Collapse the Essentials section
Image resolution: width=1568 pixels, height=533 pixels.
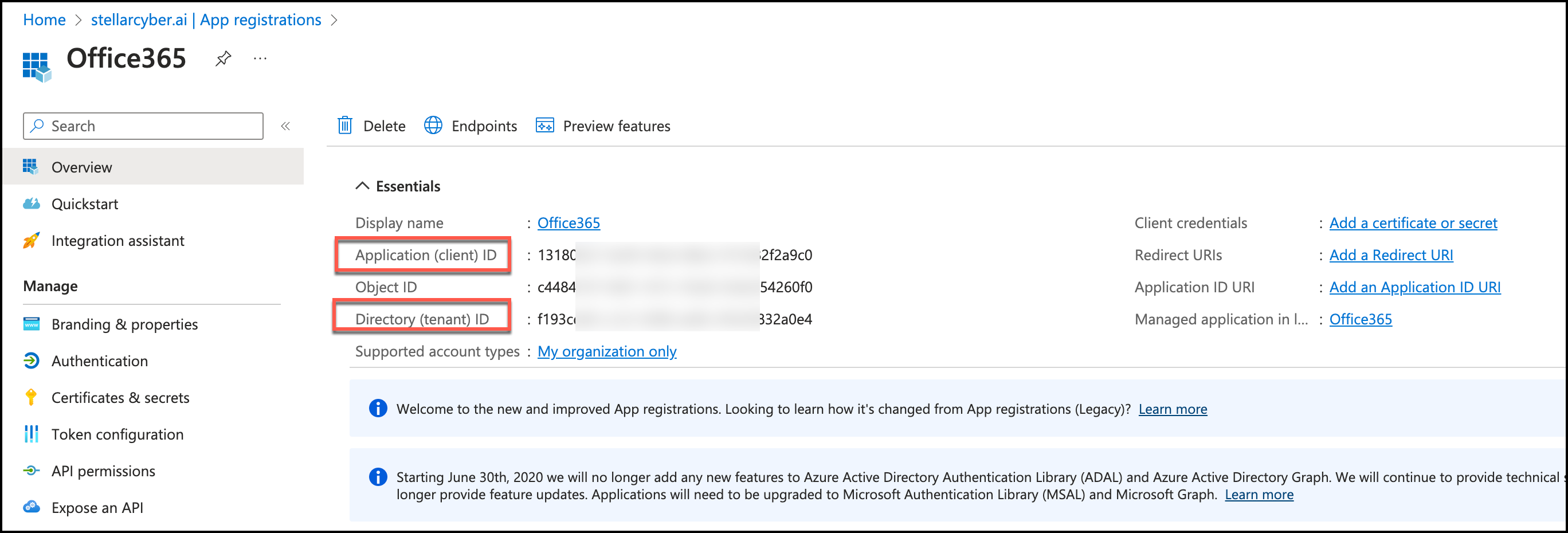pyautogui.click(x=363, y=186)
